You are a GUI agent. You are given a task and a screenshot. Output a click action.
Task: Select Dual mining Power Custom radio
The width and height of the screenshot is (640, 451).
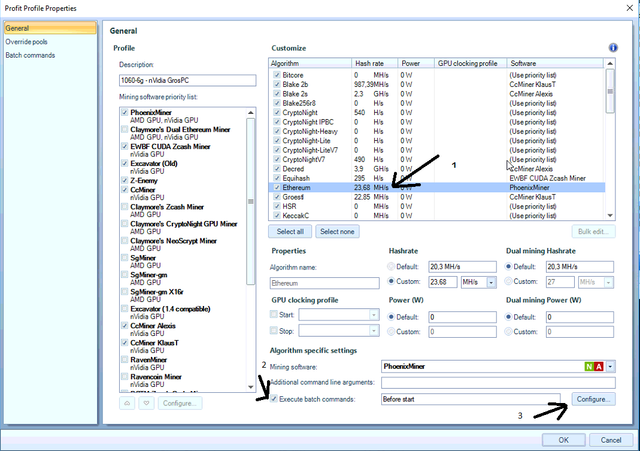coord(508,331)
